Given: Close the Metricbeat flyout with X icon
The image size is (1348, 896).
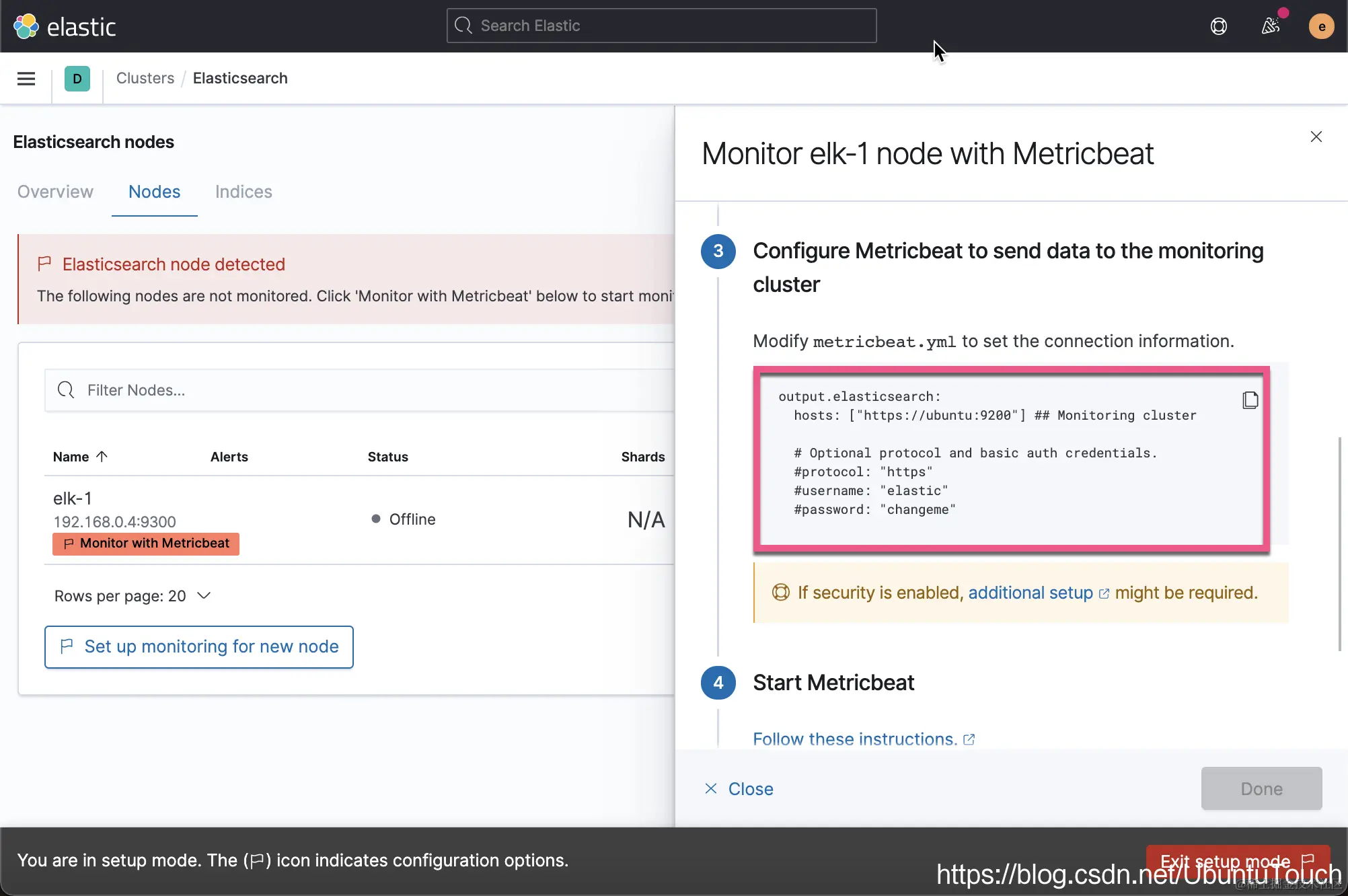Looking at the screenshot, I should click(1316, 137).
